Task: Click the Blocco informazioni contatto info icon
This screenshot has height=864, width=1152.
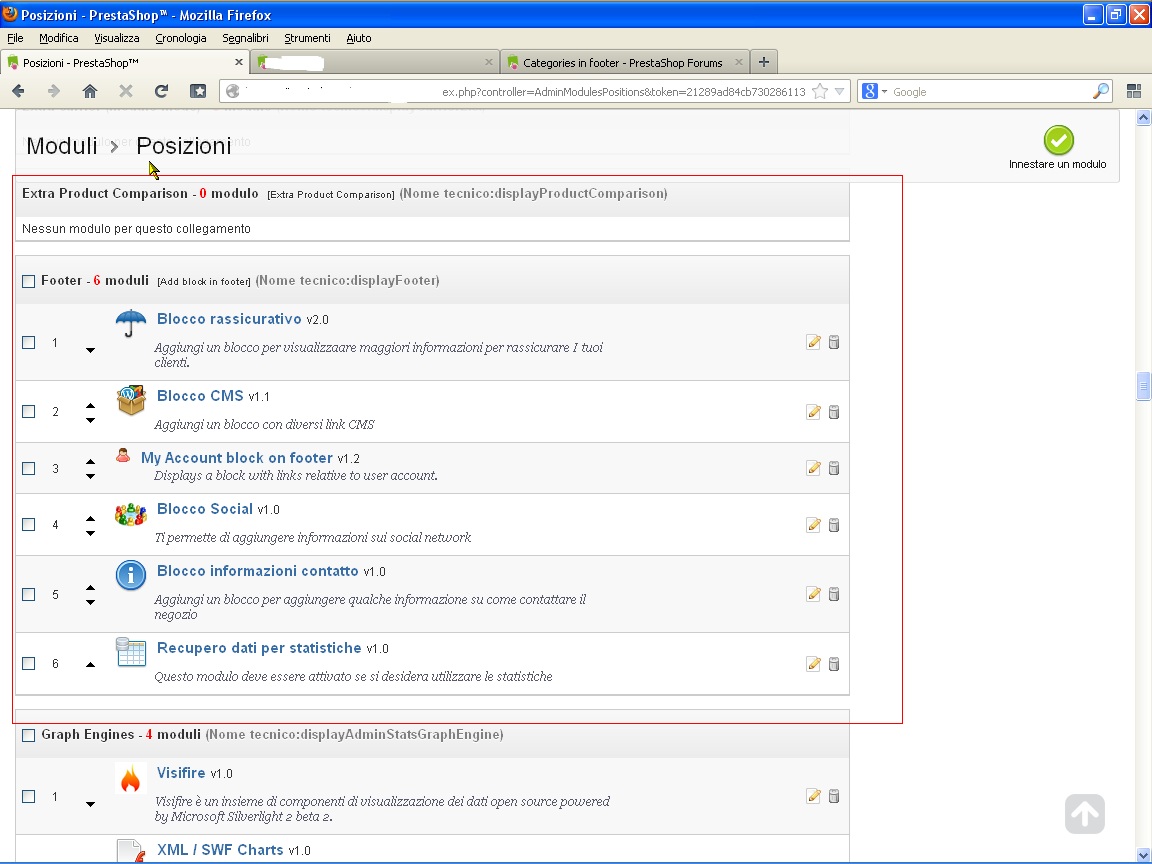Action: click(131, 575)
